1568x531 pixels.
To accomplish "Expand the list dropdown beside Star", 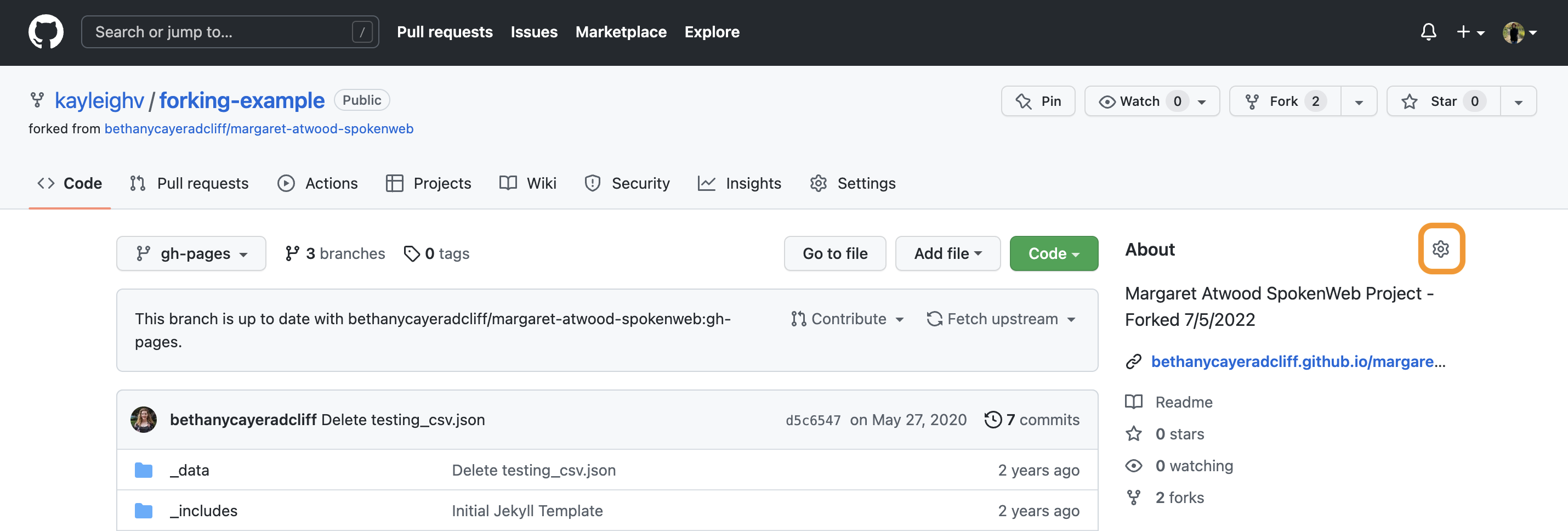I will [x=1518, y=101].
